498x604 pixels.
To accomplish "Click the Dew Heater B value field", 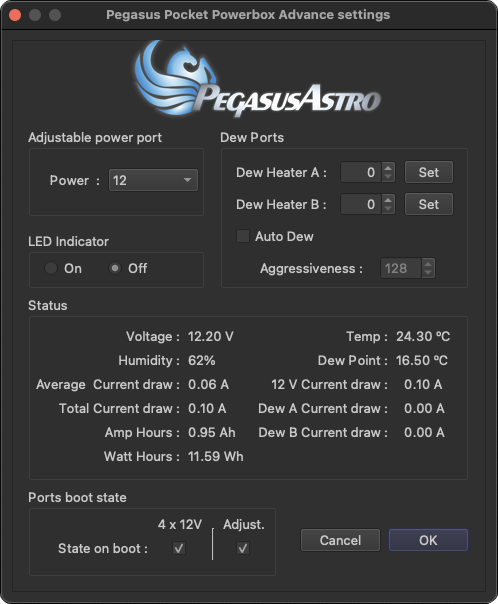I will coord(361,204).
